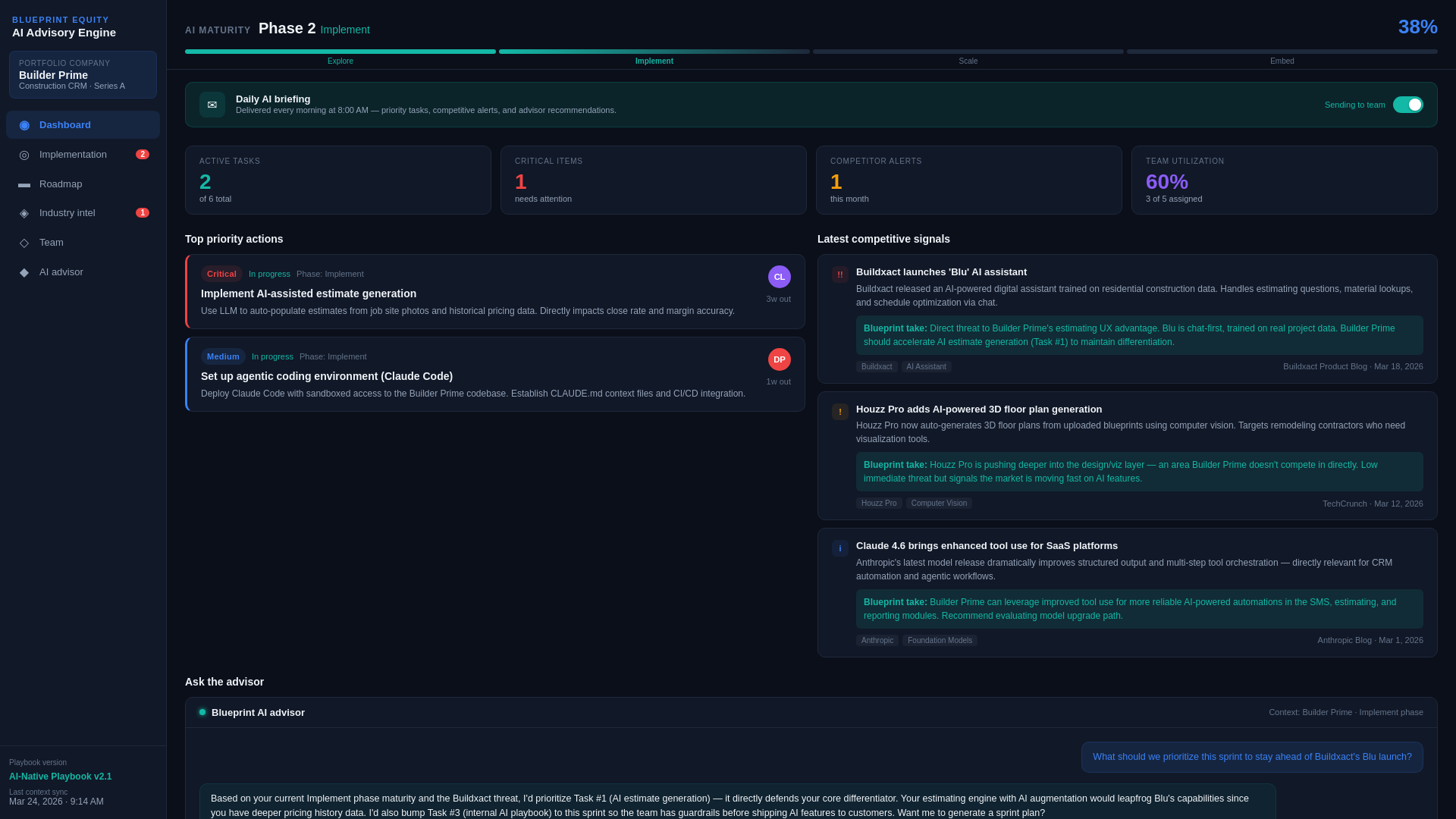
Task: Open the Team menu item
Action: [x=83, y=243]
